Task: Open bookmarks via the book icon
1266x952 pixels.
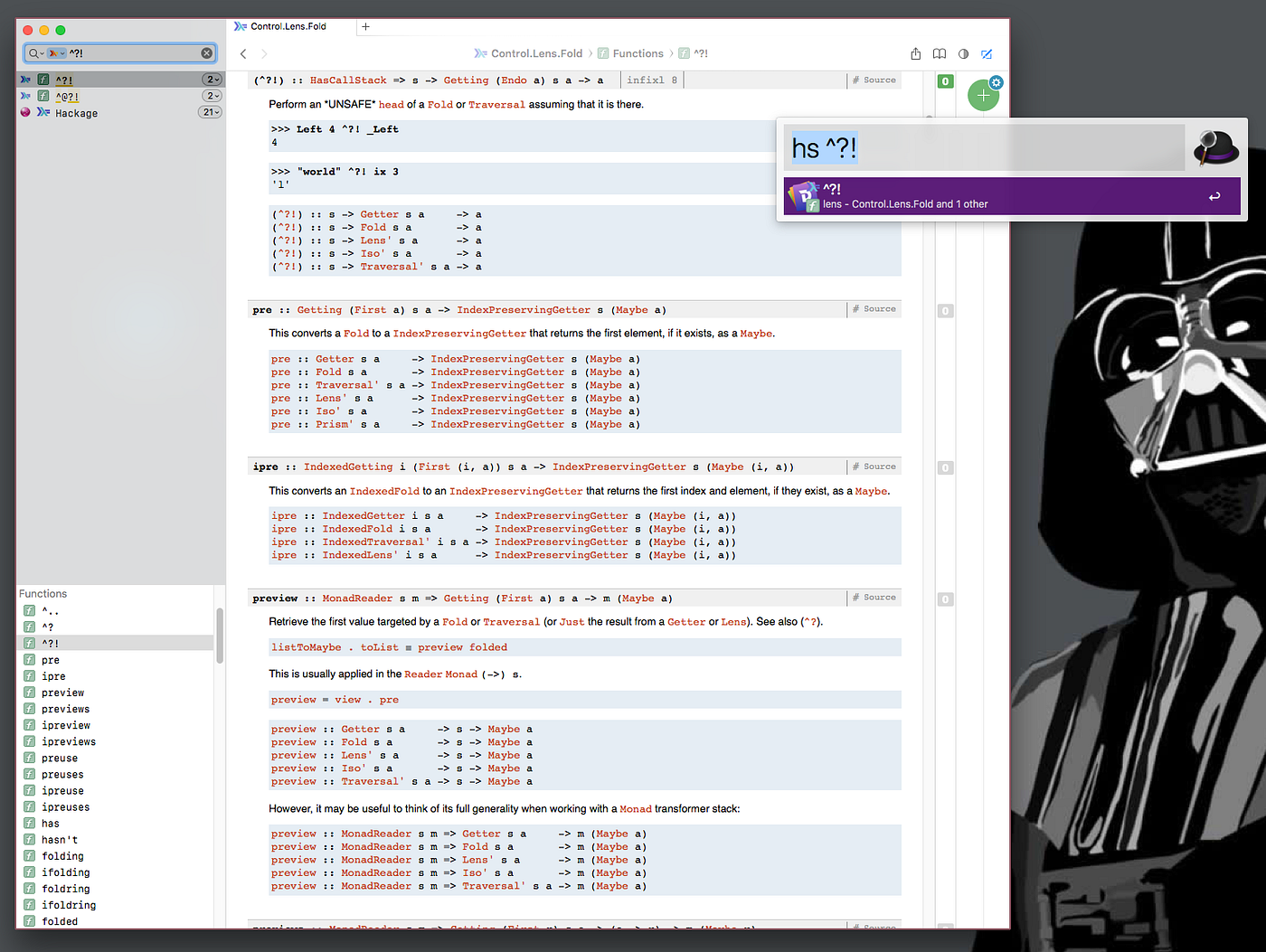Action: point(940,54)
